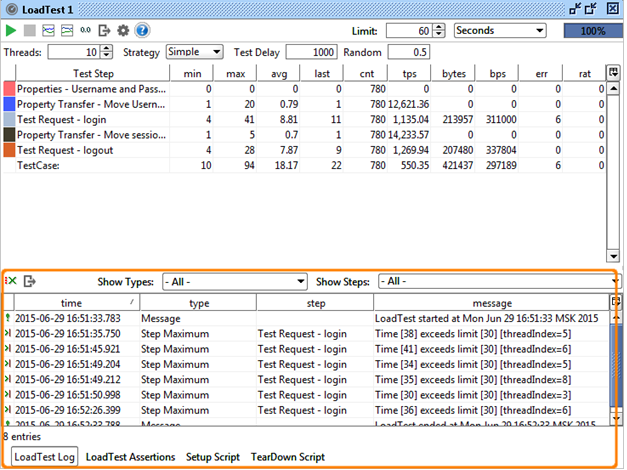Minimize the LoadTest 1 internal window
627x470 pixels.
575,8
